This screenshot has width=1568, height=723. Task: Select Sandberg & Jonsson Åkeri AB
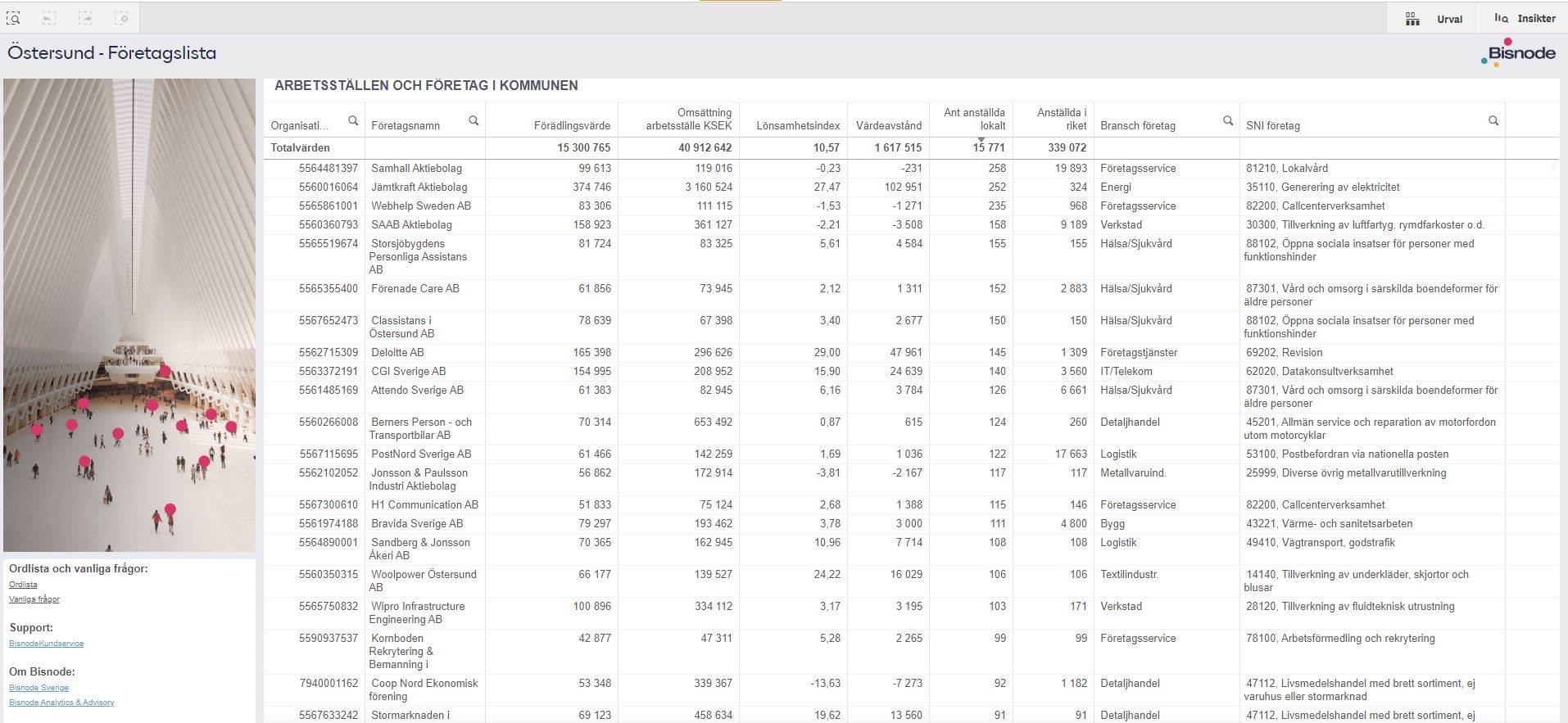click(x=419, y=549)
